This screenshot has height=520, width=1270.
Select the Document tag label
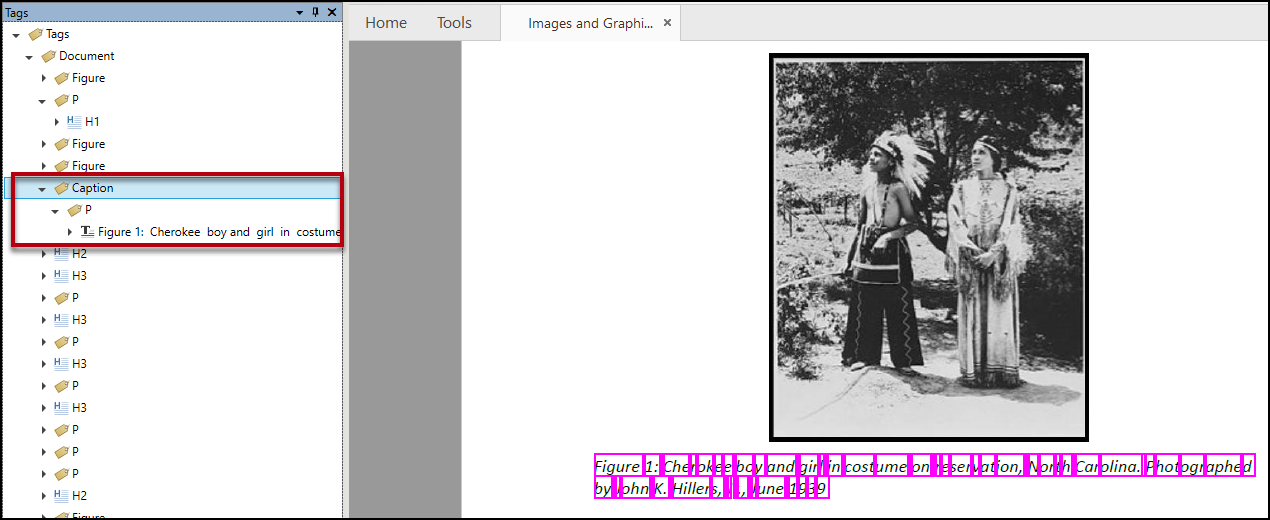coord(86,56)
